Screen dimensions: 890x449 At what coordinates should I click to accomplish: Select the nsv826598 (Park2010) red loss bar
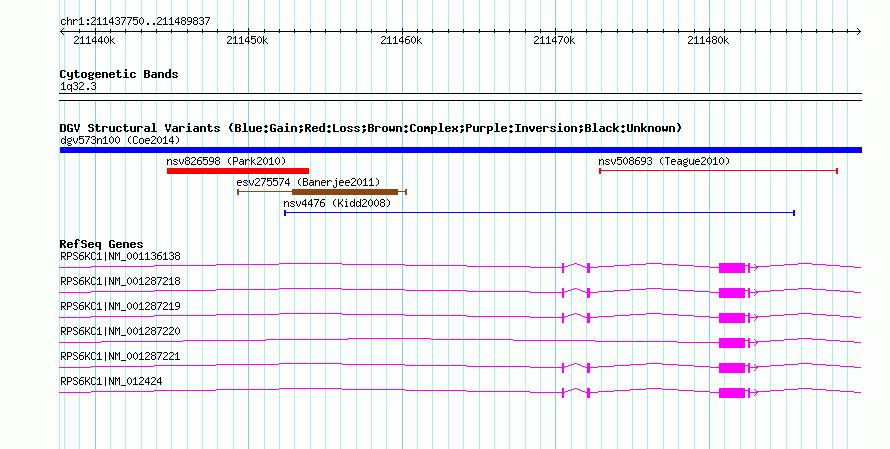238,171
